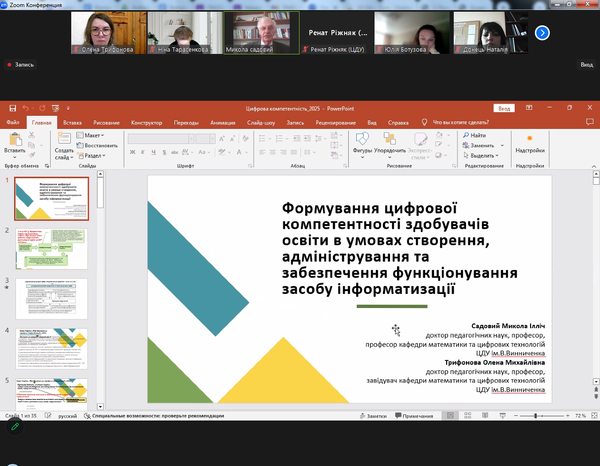Click the Вставить paste icon

tap(16, 140)
